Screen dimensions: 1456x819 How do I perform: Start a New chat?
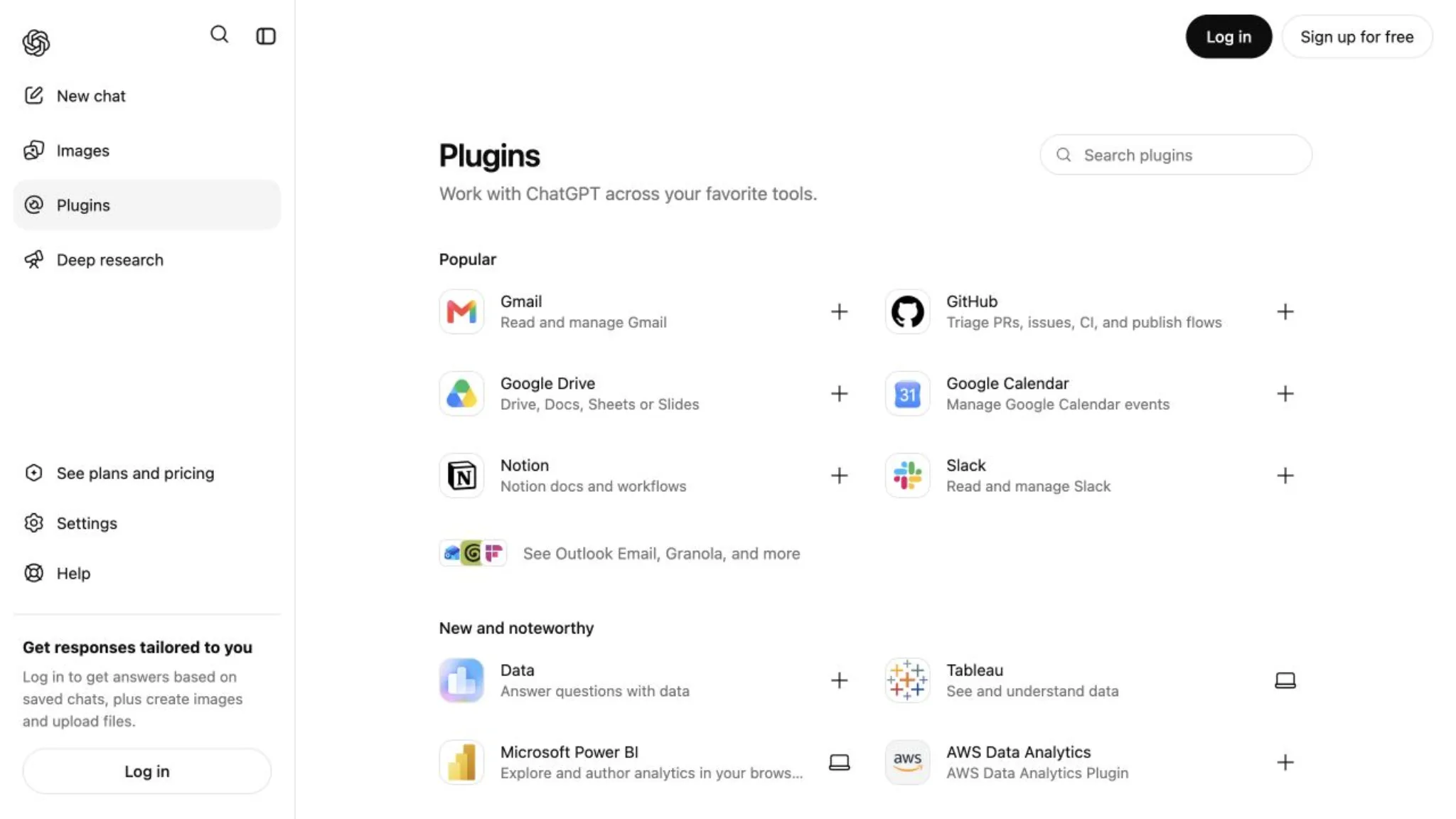(x=147, y=96)
